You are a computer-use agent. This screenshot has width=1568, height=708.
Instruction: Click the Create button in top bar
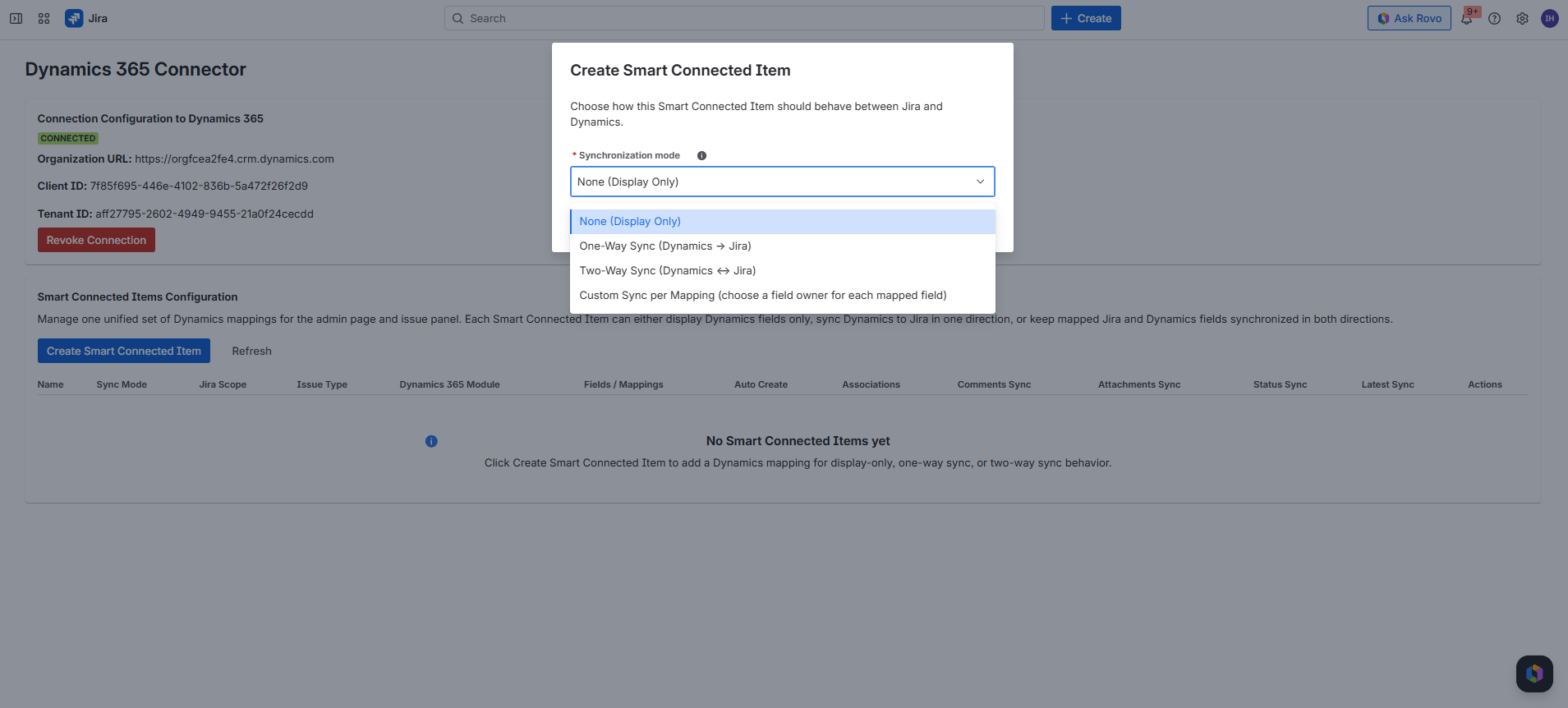[1086, 18]
